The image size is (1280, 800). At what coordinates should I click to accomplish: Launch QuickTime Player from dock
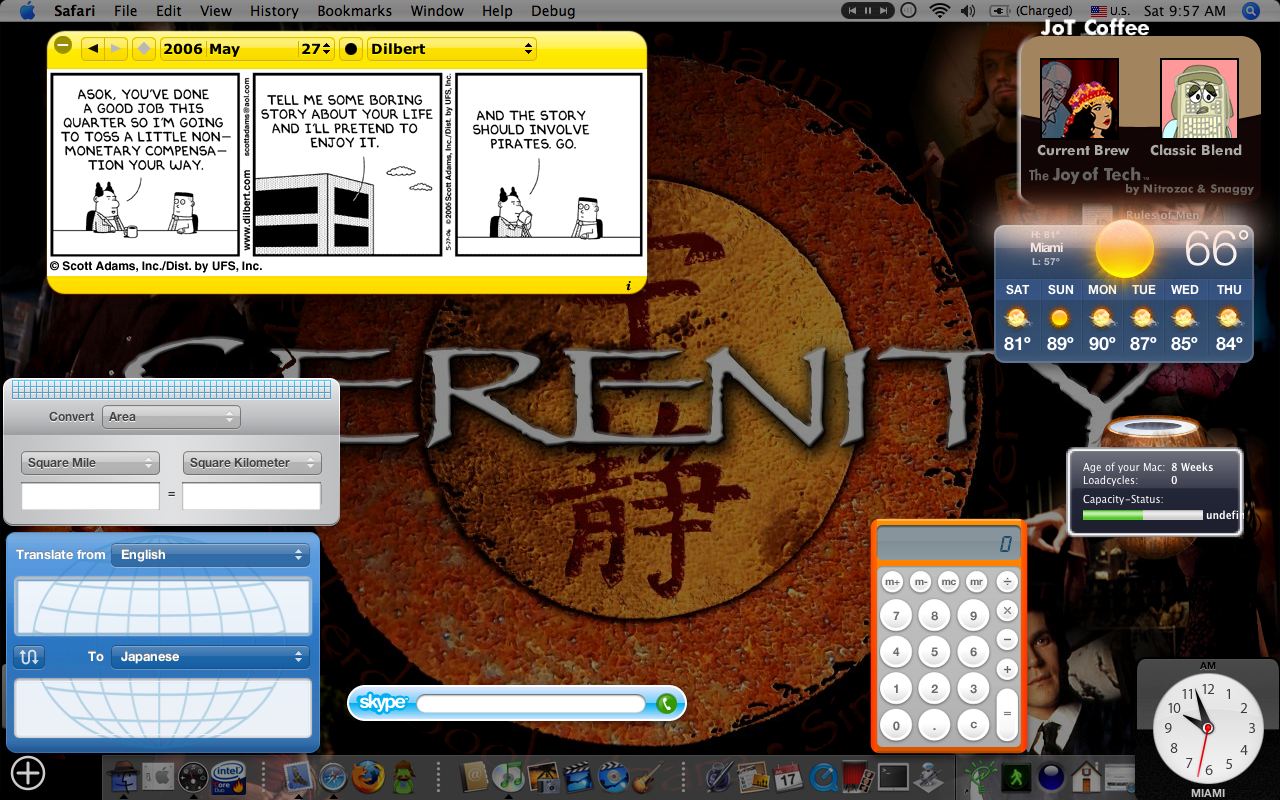tap(823, 777)
